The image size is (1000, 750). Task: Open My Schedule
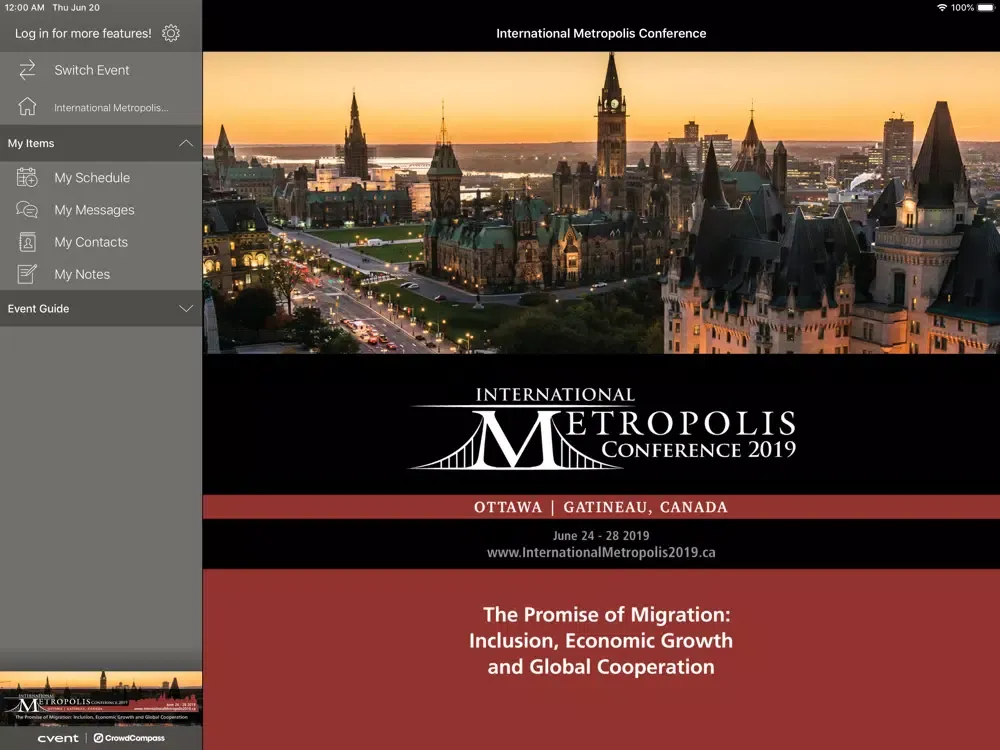tap(101, 177)
